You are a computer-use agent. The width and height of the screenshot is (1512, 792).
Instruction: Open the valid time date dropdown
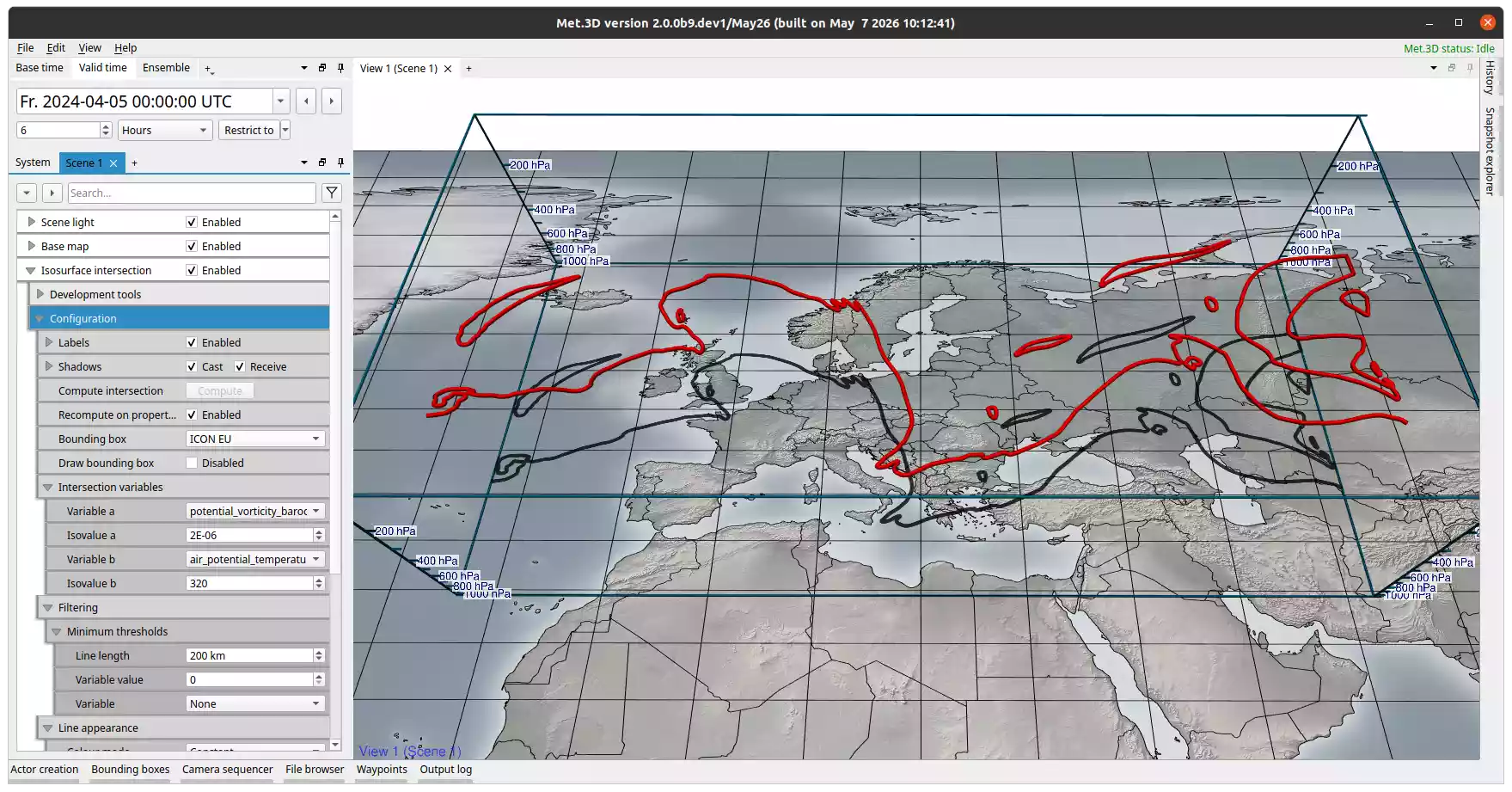point(280,101)
